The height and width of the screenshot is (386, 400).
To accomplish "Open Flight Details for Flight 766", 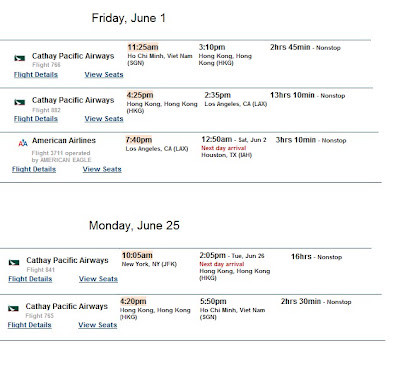I will coord(36,75).
